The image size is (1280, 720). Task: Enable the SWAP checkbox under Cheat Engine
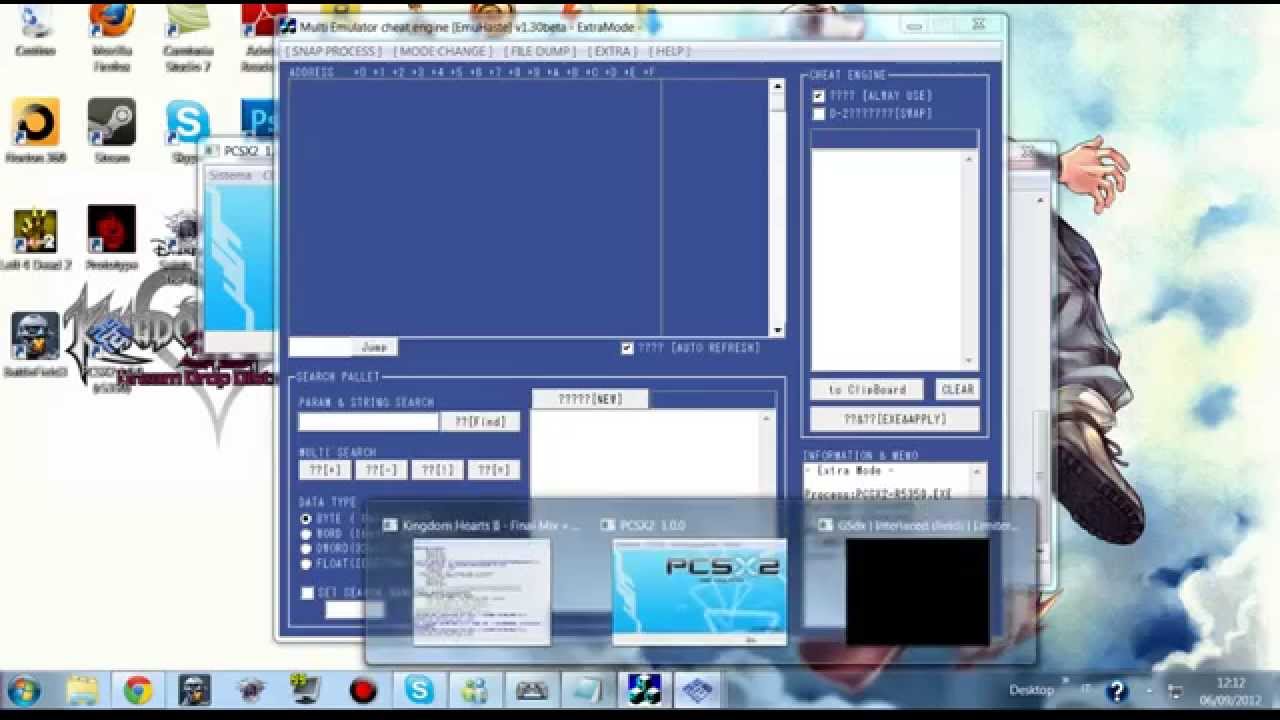(819, 114)
